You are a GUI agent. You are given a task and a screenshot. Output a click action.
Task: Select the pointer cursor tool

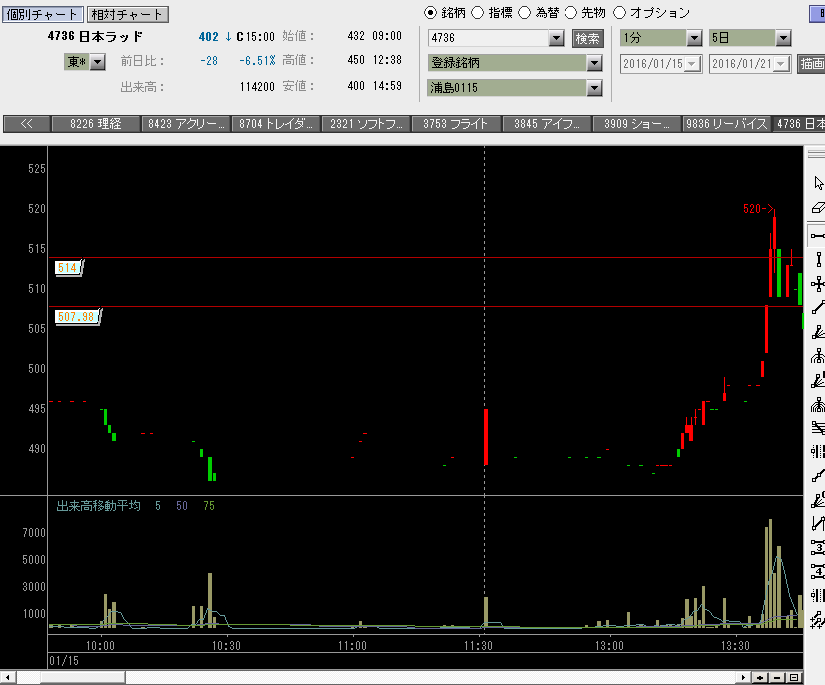tap(818, 183)
